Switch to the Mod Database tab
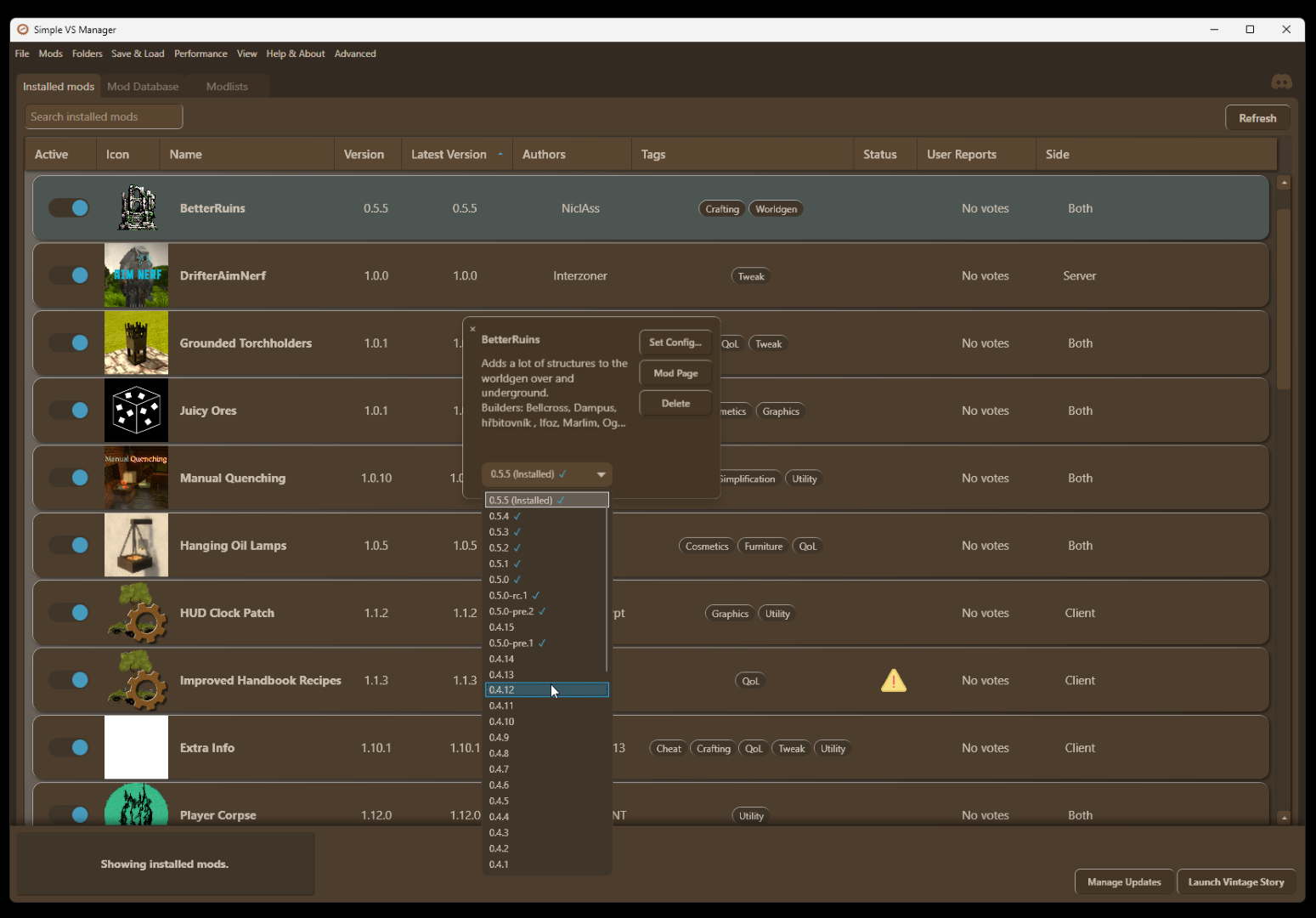 point(143,87)
